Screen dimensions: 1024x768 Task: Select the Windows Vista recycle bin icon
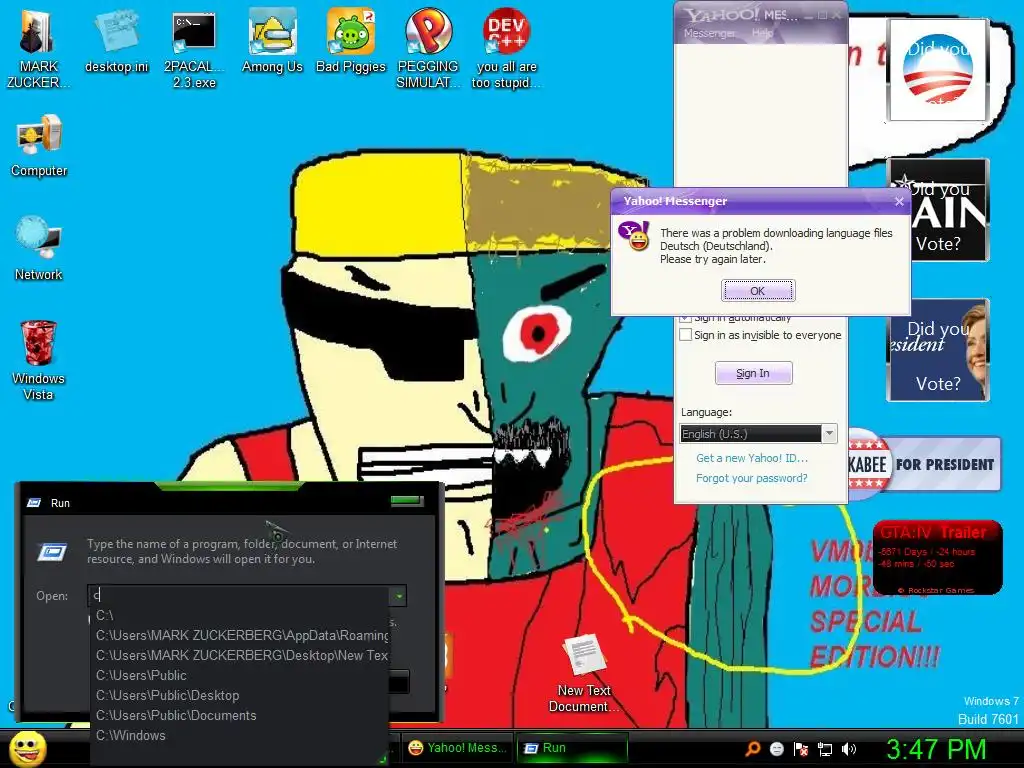pyautogui.click(x=38, y=360)
